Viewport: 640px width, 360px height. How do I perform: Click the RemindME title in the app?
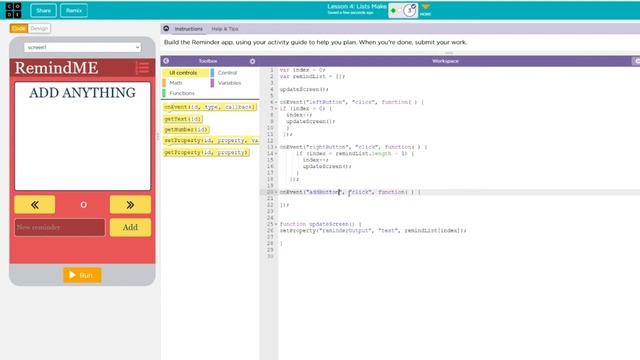[x=56, y=68]
